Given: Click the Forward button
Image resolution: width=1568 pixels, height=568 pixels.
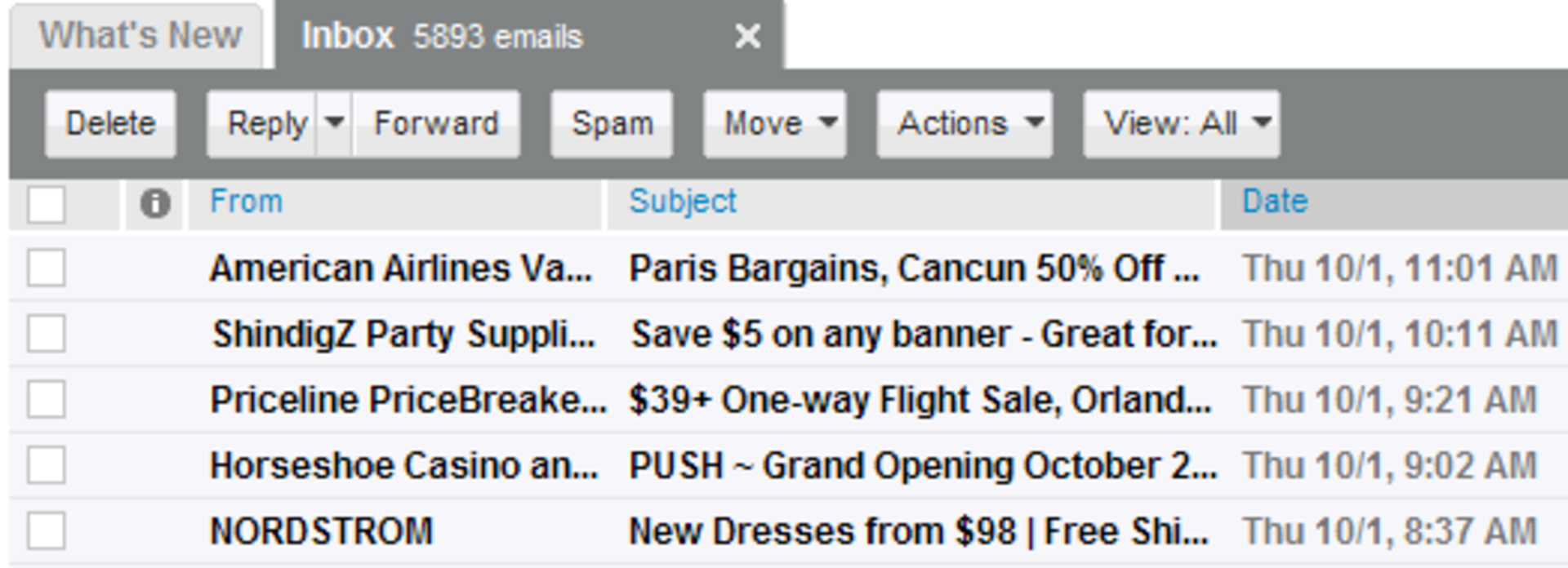Looking at the screenshot, I should pos(436,123).
